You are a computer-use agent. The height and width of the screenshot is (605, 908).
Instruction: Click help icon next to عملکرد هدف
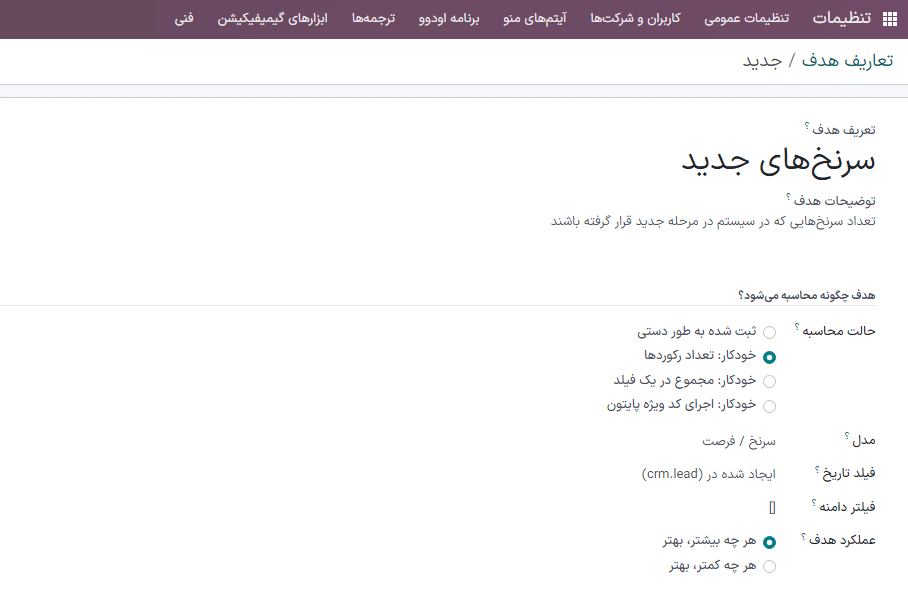804,535
